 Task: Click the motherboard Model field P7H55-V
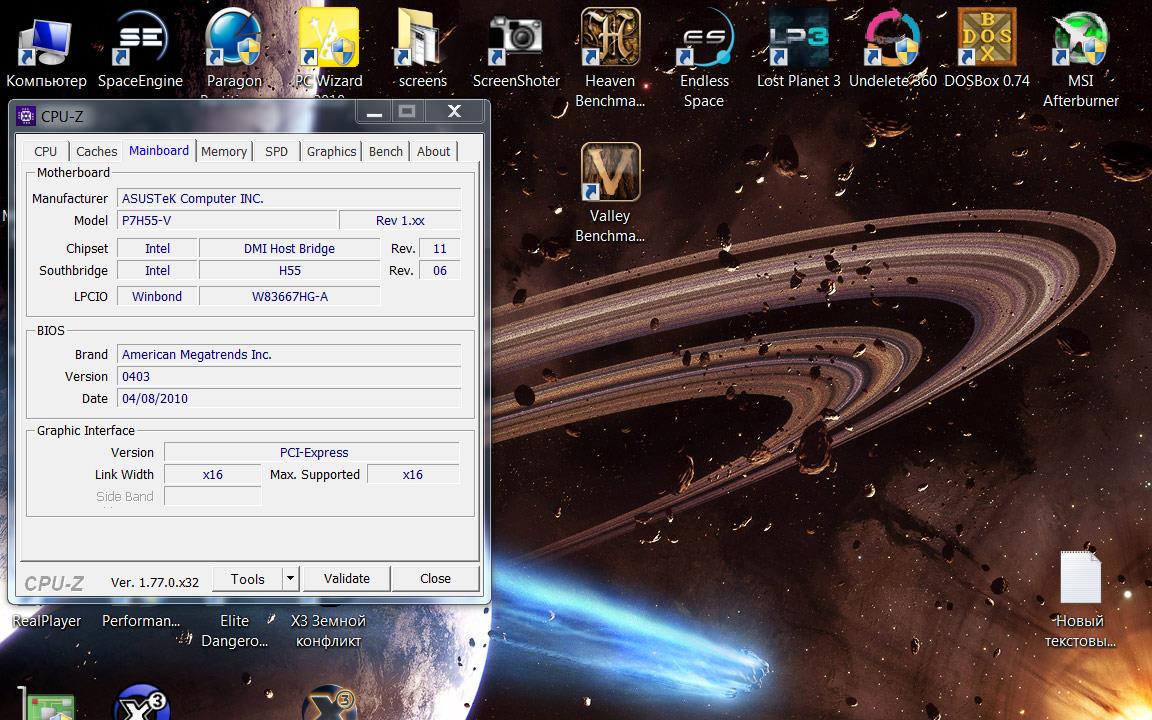tap(227, 221)
